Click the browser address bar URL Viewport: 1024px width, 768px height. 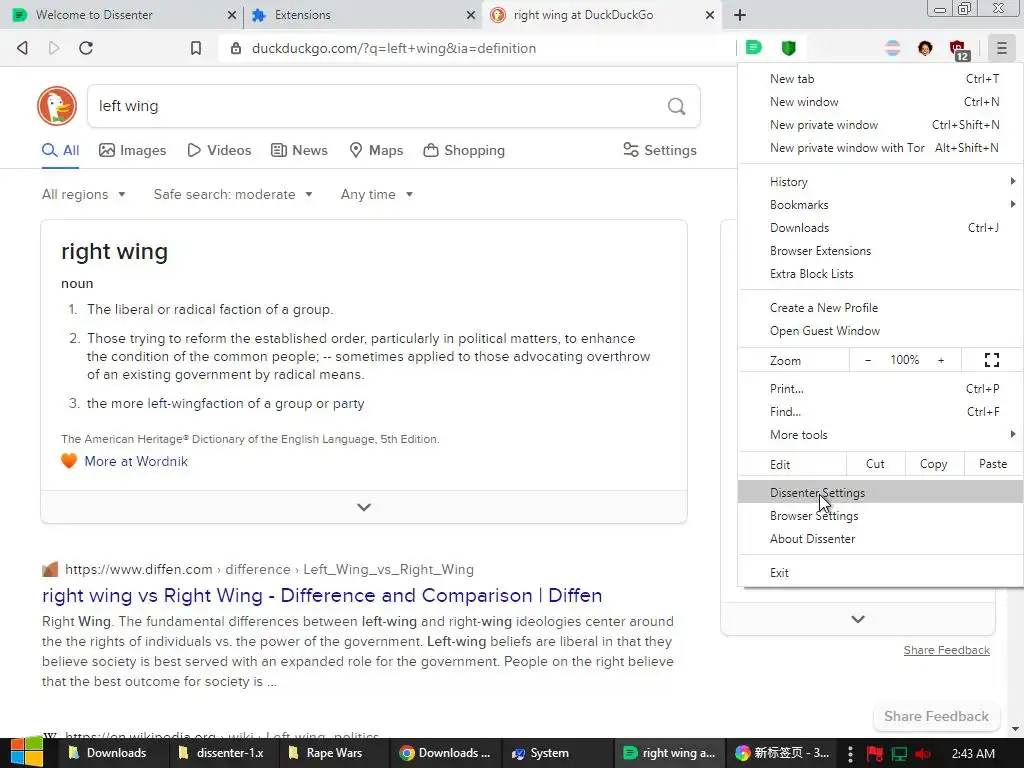[394, 48]
